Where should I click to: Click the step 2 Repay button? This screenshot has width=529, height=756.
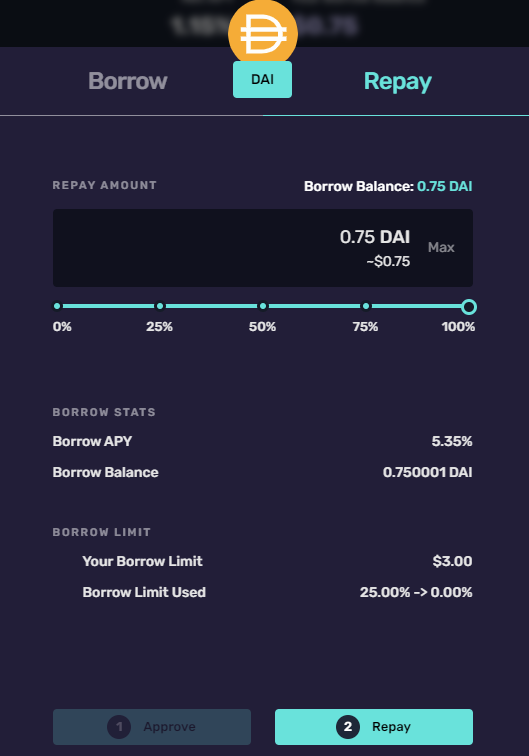374,727
